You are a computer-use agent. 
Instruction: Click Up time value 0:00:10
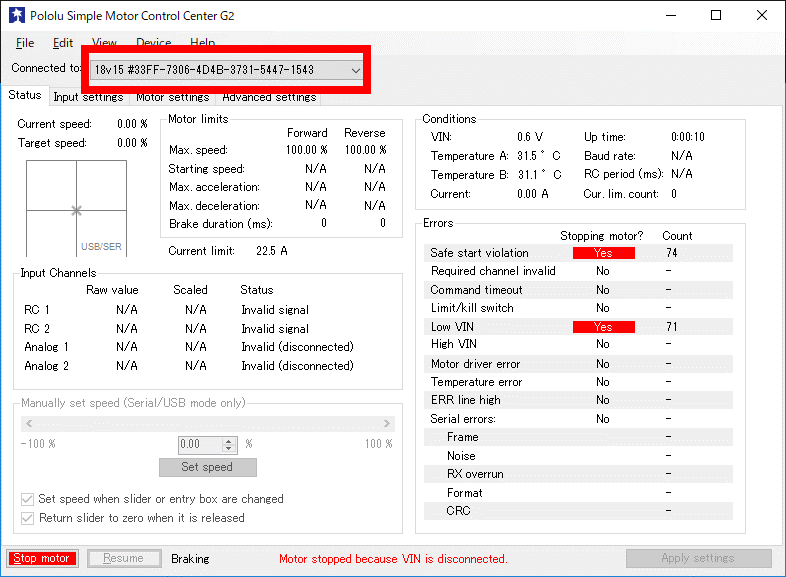click(x=688, y=137)
